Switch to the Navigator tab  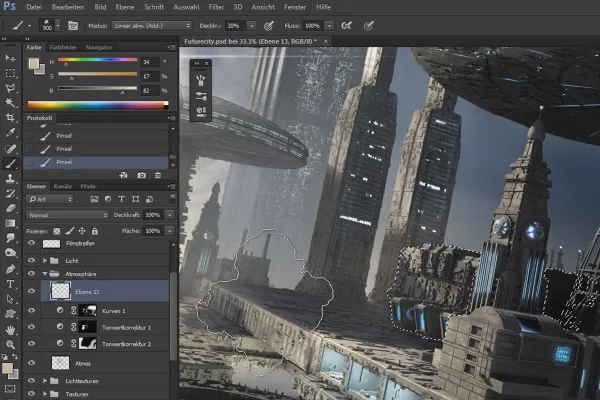coord(99,46)
